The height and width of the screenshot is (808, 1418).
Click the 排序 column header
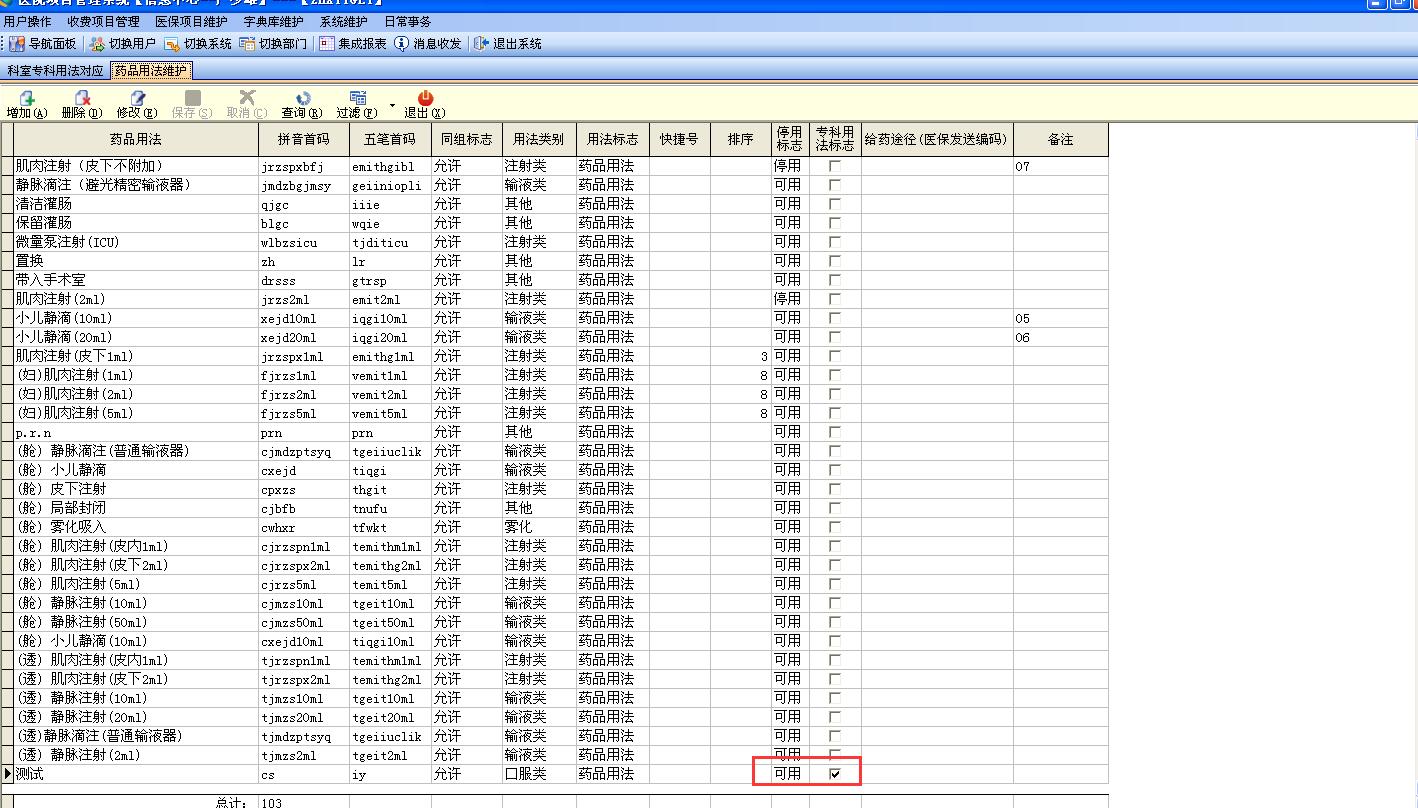[741, 140]
